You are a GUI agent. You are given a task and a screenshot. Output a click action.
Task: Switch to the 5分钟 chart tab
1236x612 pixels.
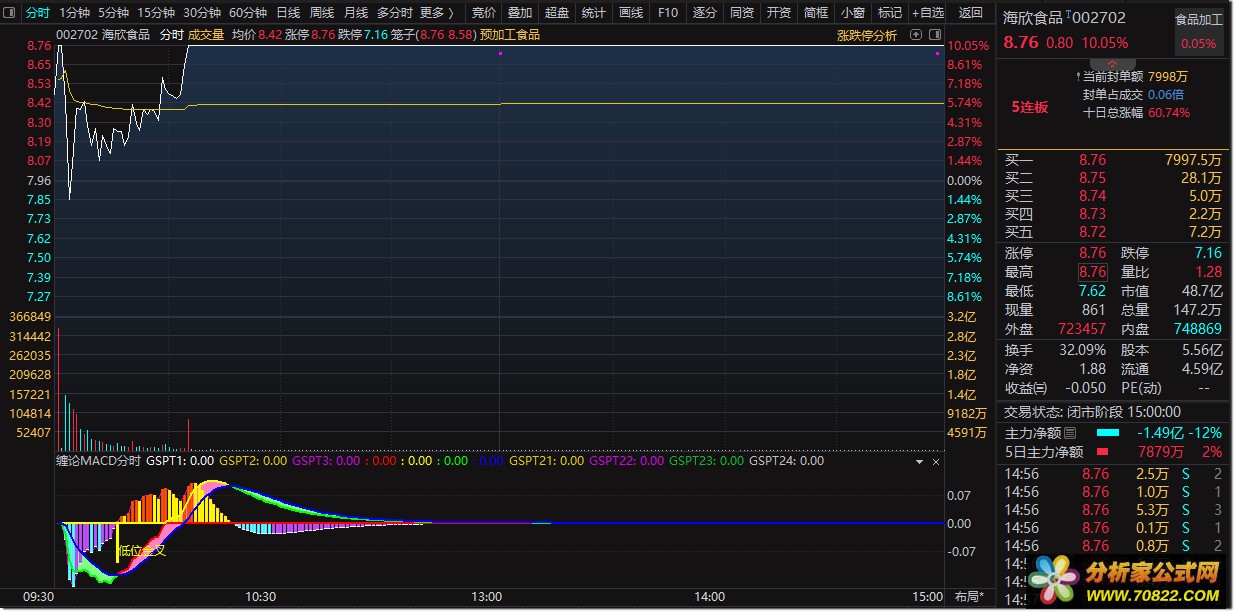(x=113, y=13)
